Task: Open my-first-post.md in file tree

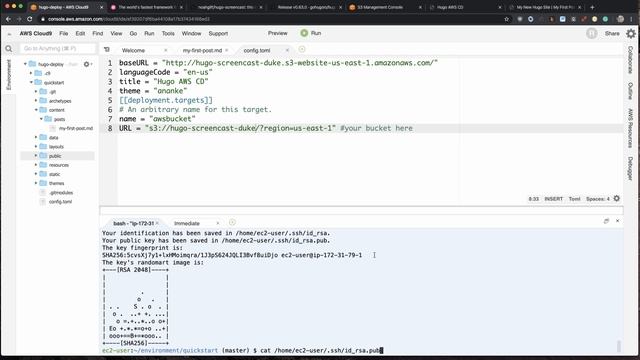Action: click(x=76, y=128)
